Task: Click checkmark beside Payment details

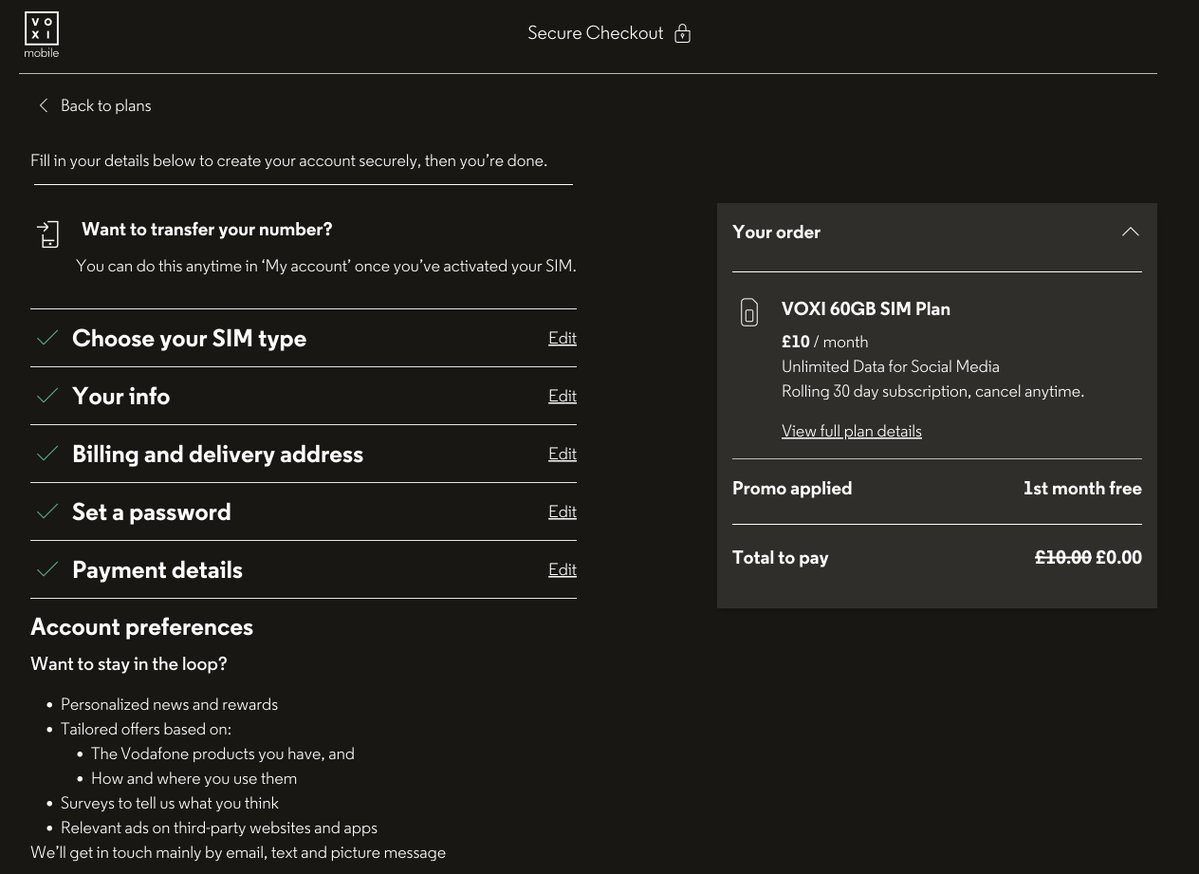Action: coord(47,569)
